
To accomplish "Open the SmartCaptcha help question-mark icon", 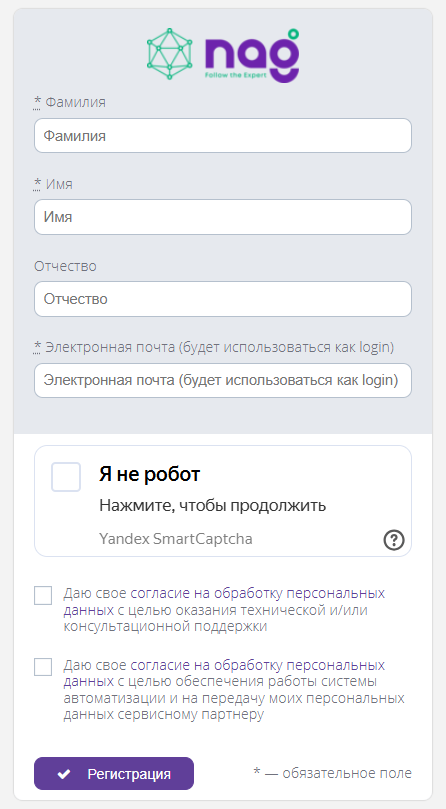I will click(394, 540).
